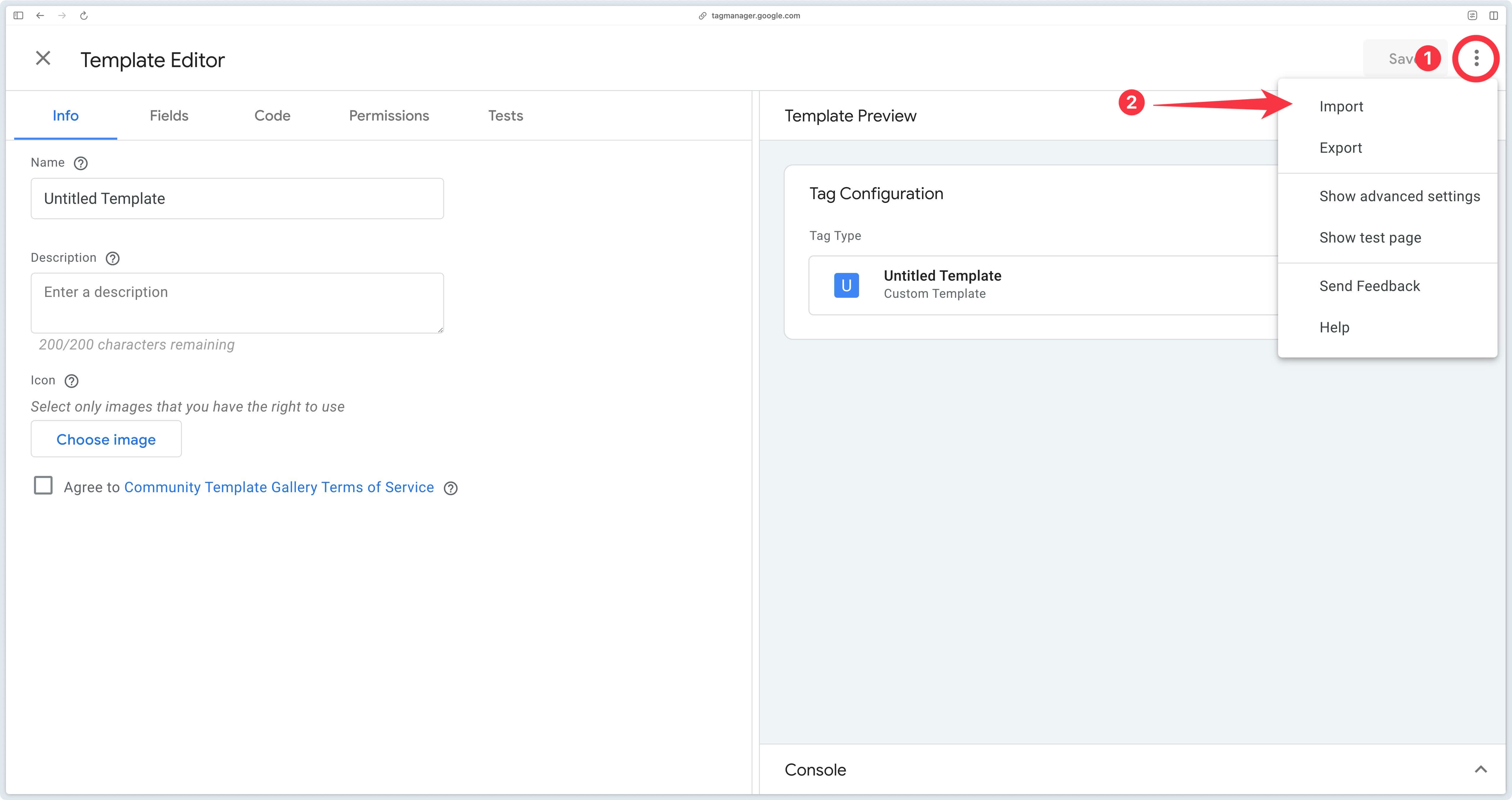This screenshot has width=1512, height=800.
Task: Click the Tag Configuration heading
Action: coord(876,193)
